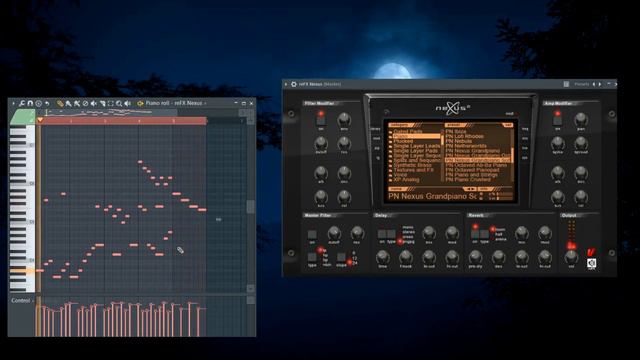640x360 pixels.
Task: Open the Nexus plugin window arrow menu
Action: click(x=286, y=84)
